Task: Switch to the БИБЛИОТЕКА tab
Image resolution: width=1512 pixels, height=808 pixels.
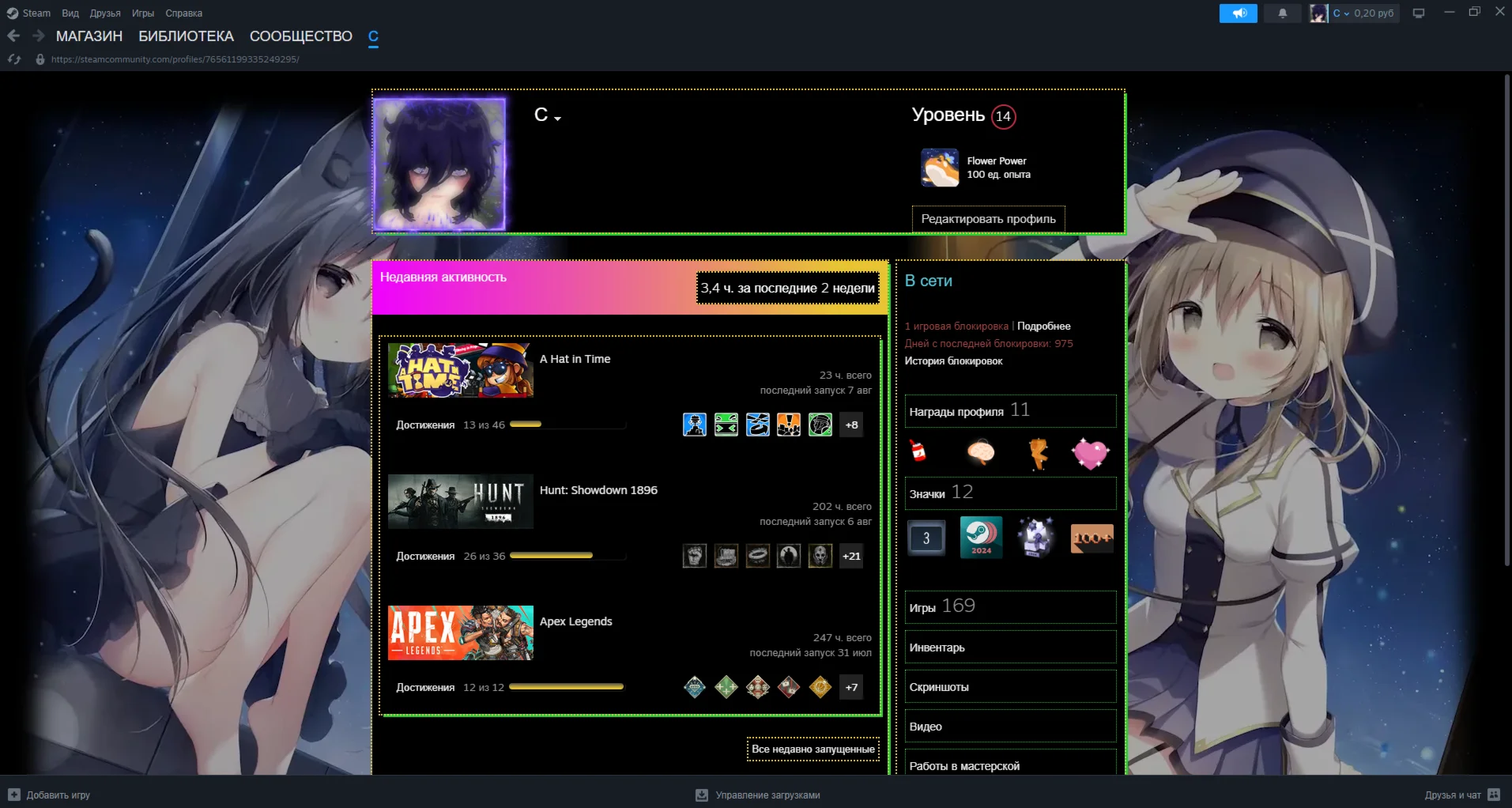Action: pyautogui.click(x=187, y=36)
